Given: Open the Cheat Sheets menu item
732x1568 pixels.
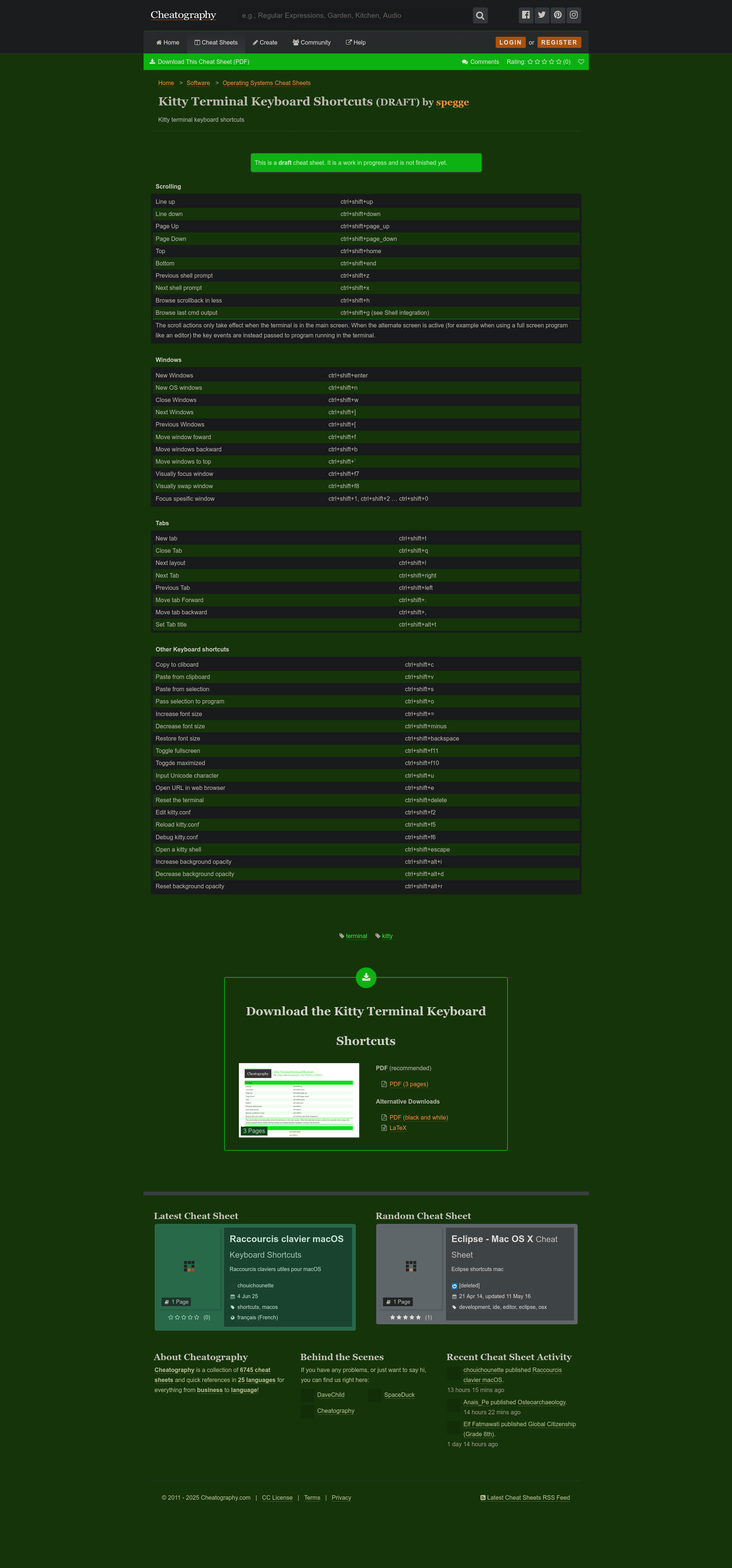Looking at the screenshot, I should click(216, 43).
